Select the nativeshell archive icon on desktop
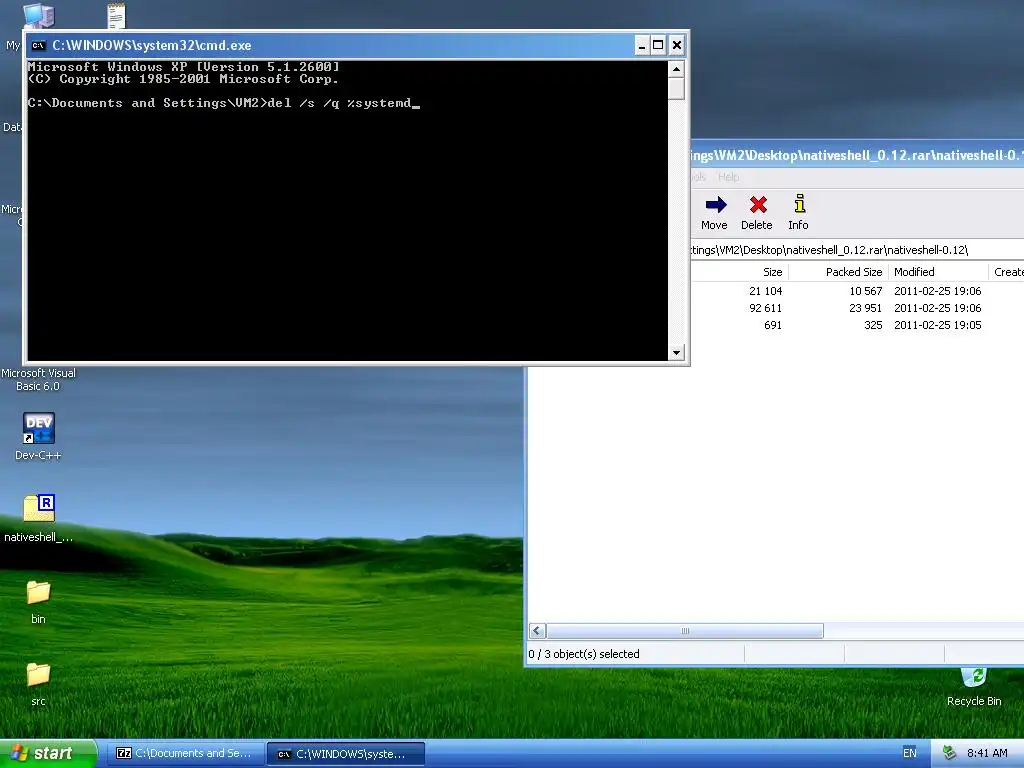The height and width of the screenshot is (768, 1024). pos(39,509)
